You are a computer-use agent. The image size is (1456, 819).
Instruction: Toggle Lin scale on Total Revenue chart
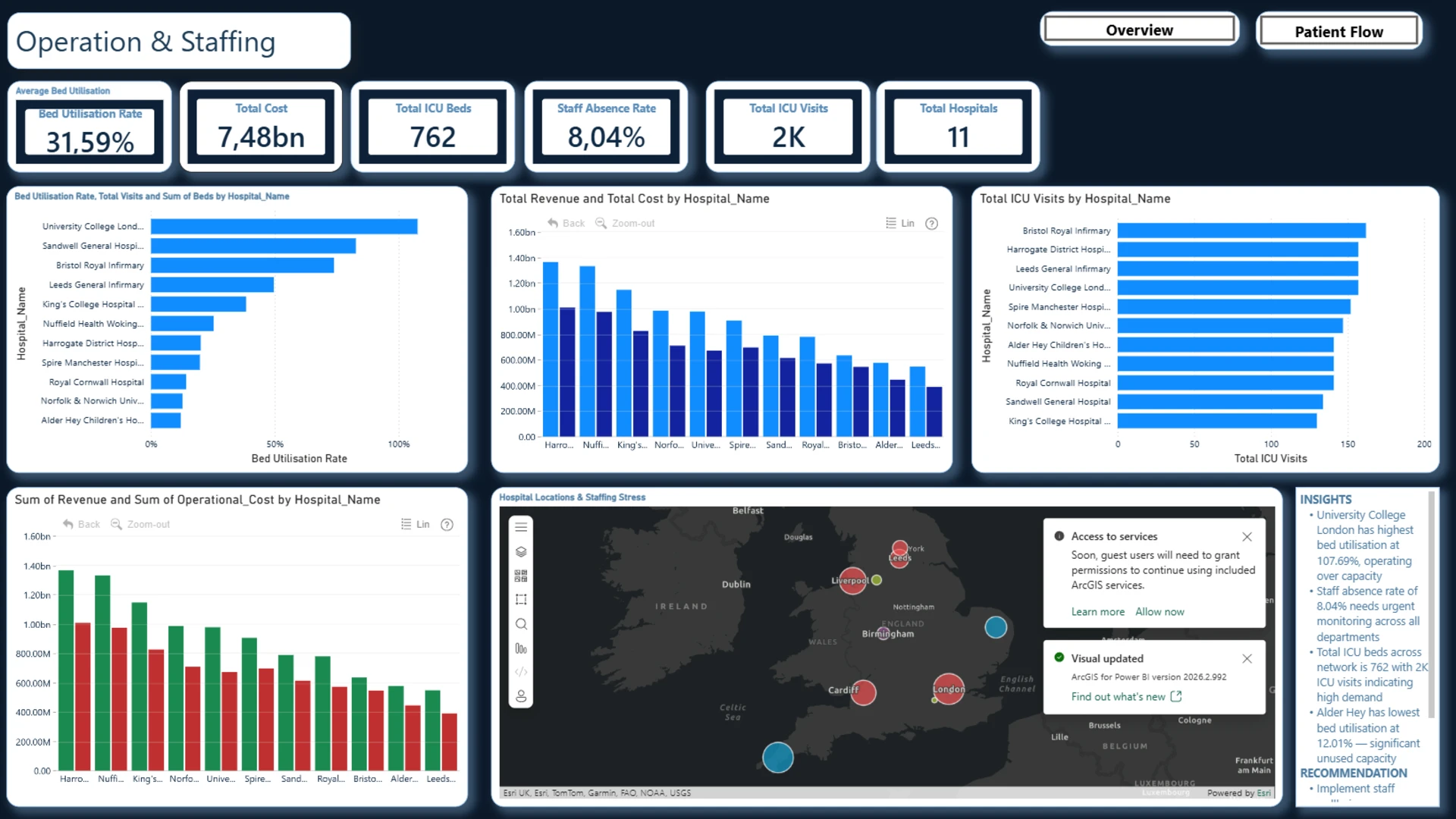(x=900, y=224)
